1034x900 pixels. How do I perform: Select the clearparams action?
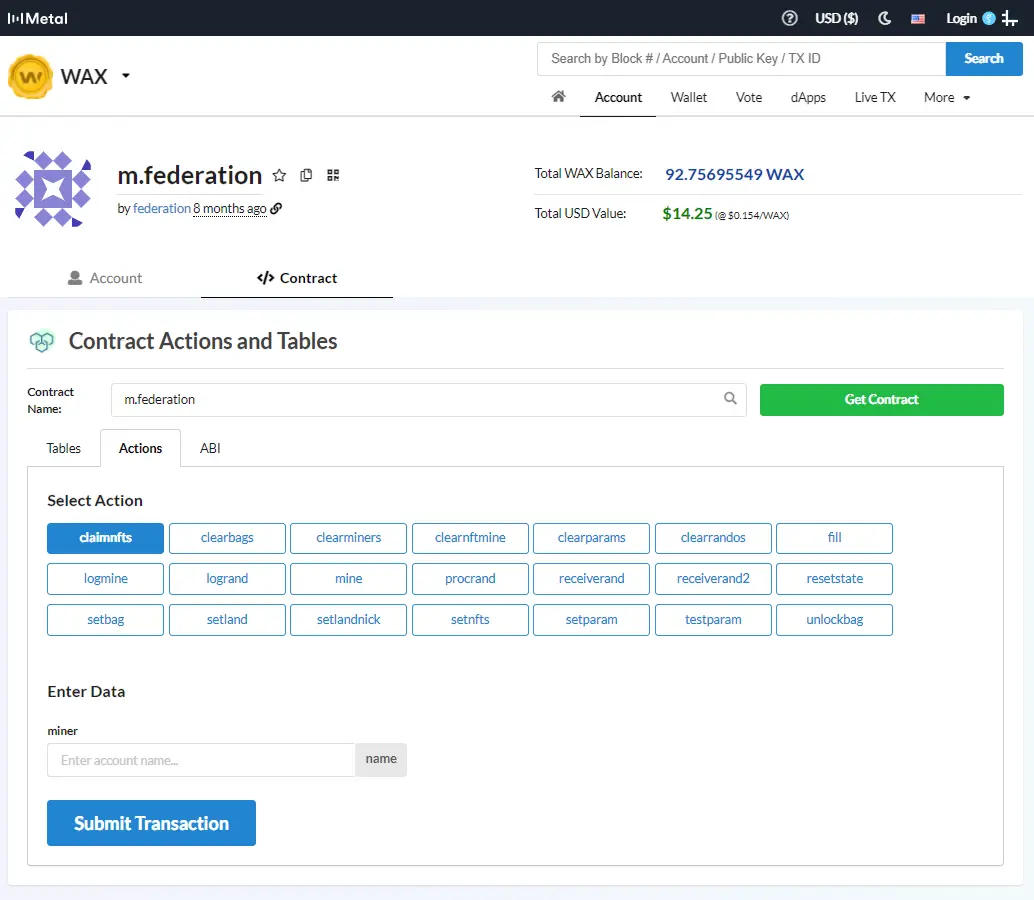[592, 538]
